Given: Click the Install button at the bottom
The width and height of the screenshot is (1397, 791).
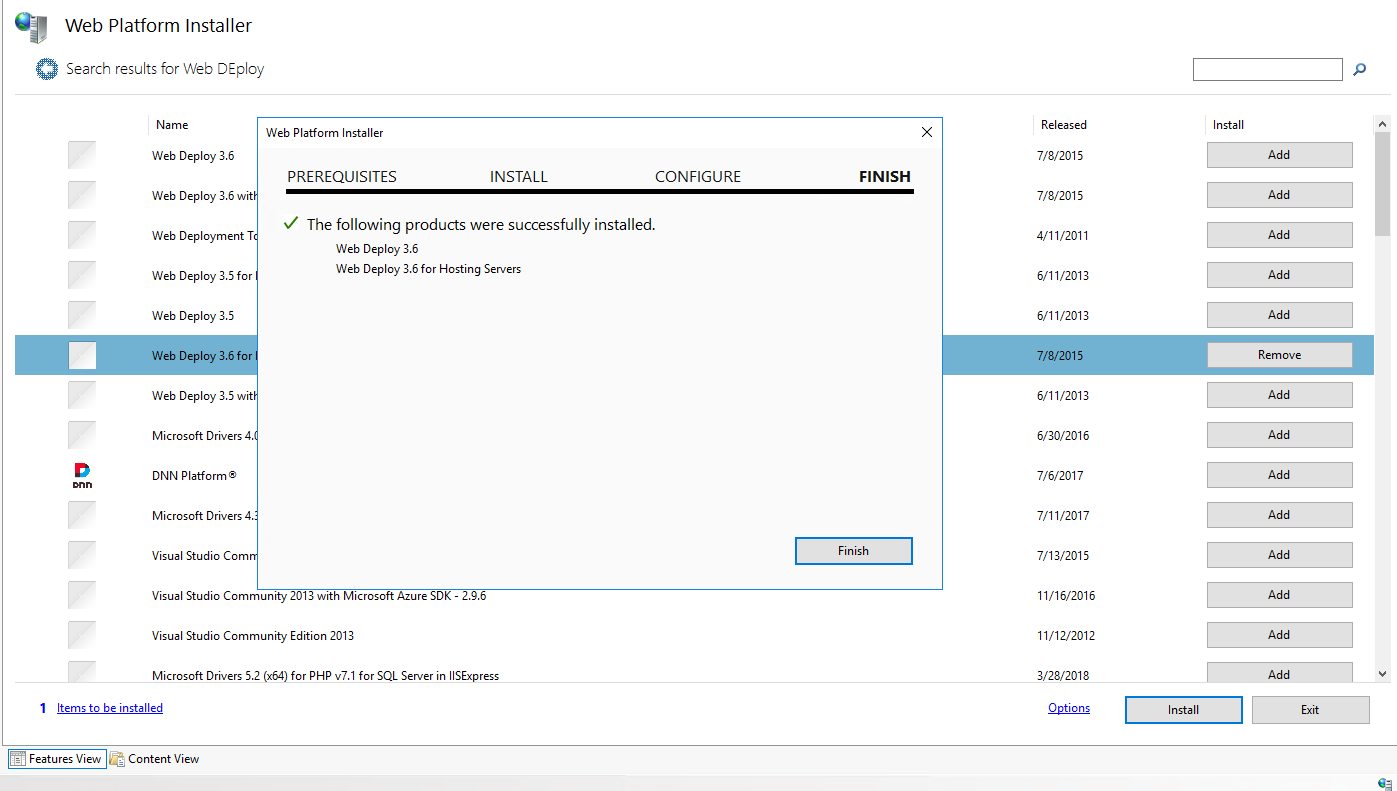Looking at the screenshot, I should pos(1183,710).
